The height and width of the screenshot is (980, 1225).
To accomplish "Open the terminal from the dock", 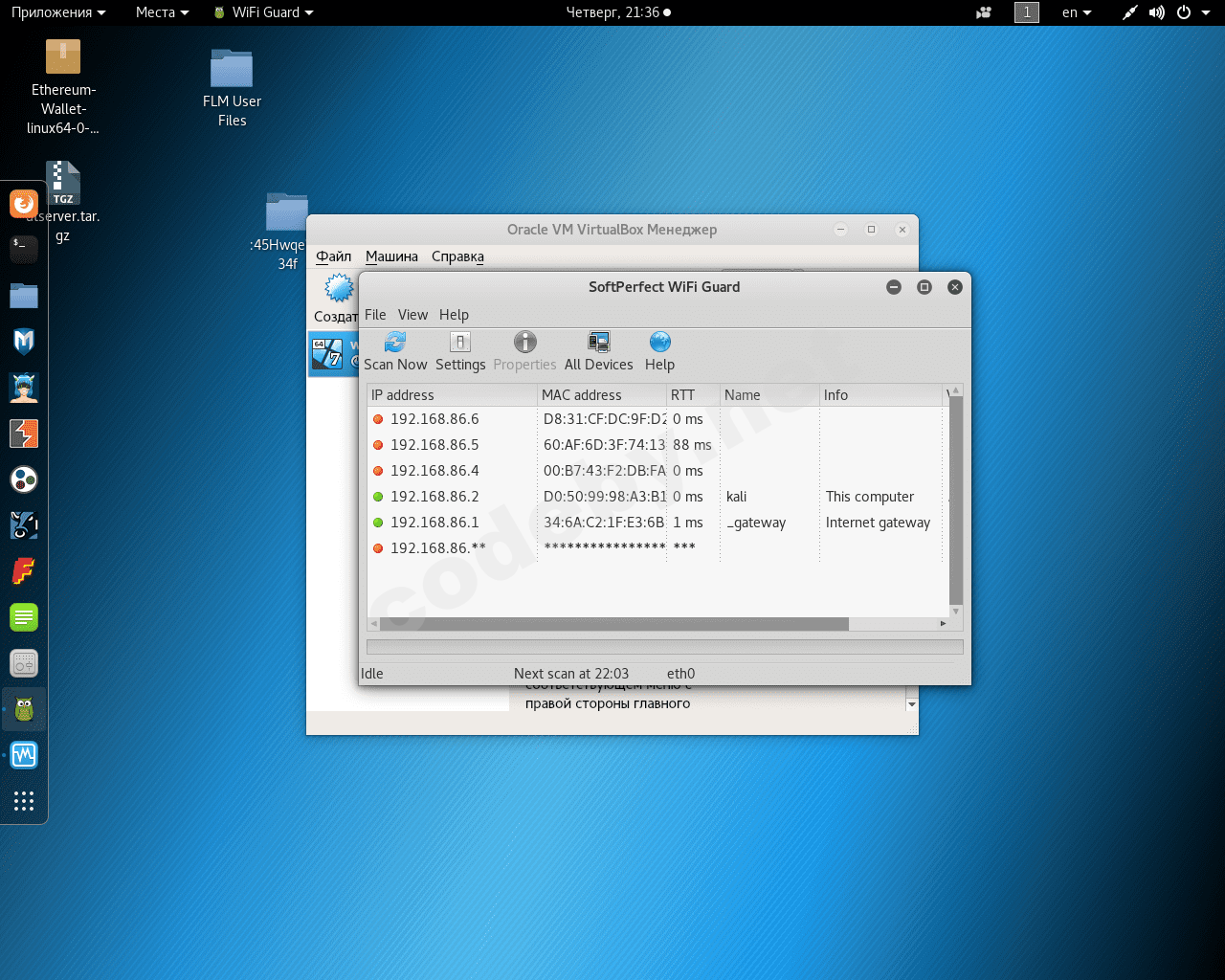I will click(x=24, y=249).
